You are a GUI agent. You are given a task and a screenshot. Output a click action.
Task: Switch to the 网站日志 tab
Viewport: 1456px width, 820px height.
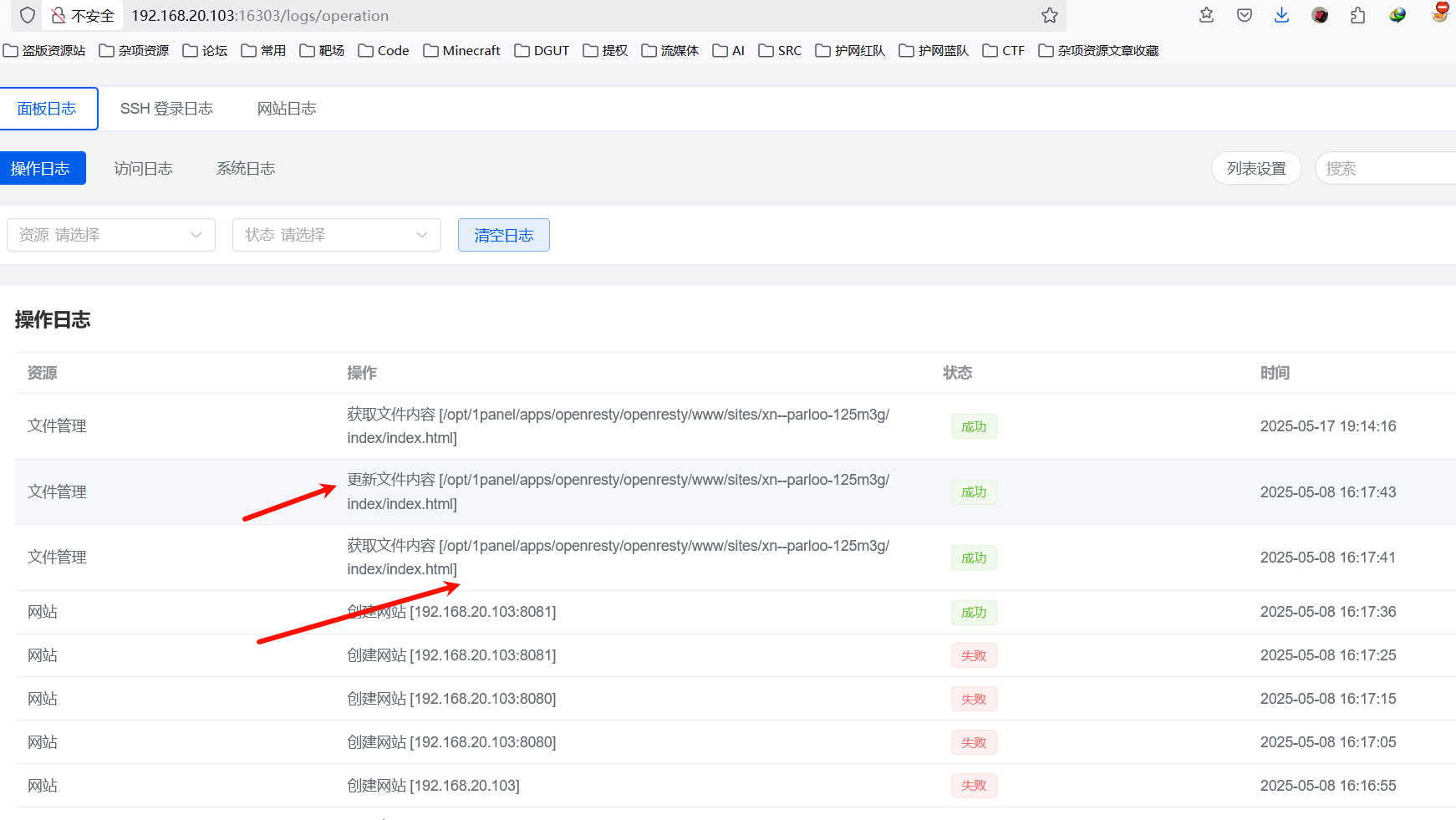click(287, 109)
